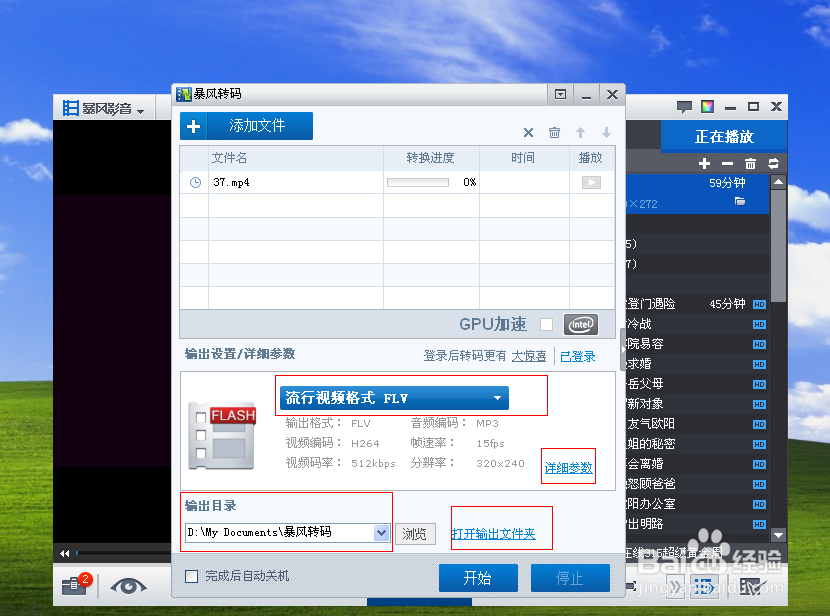Click the HD badge beside 求婚

click(759, 365)
